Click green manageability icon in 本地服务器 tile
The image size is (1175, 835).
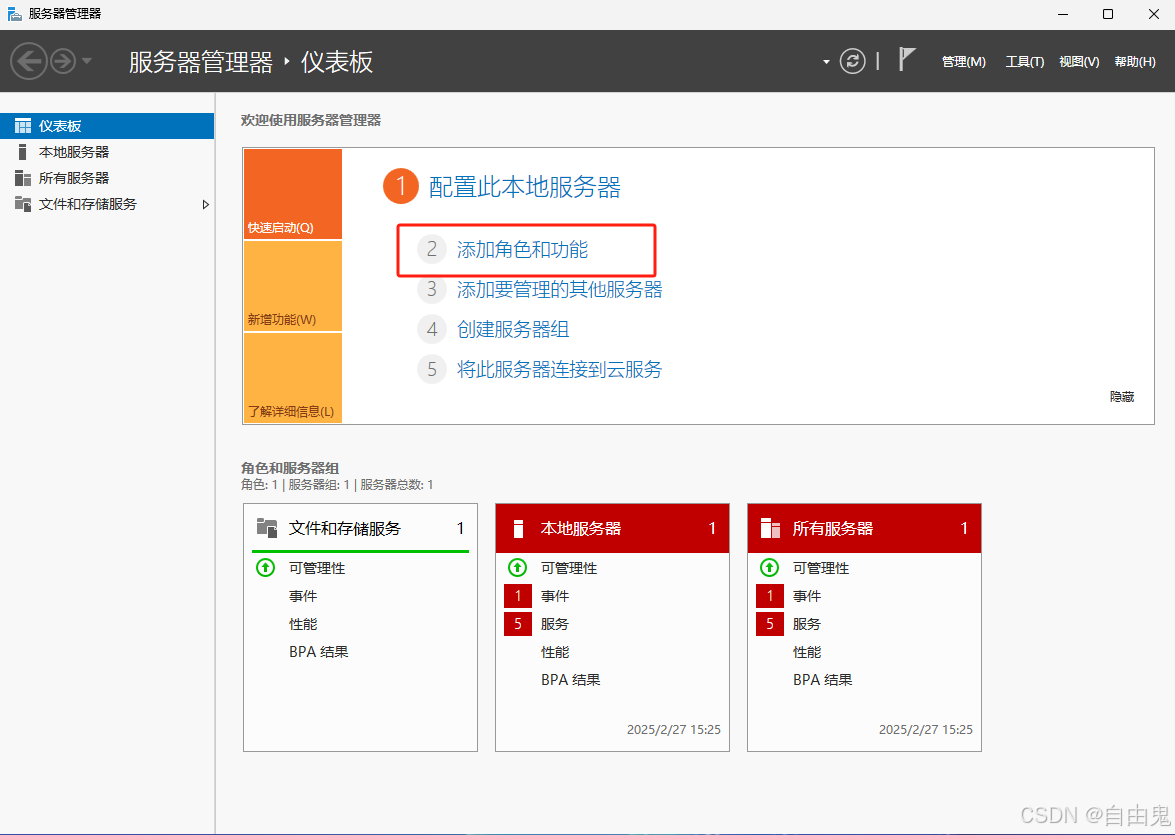coord(518,567)
